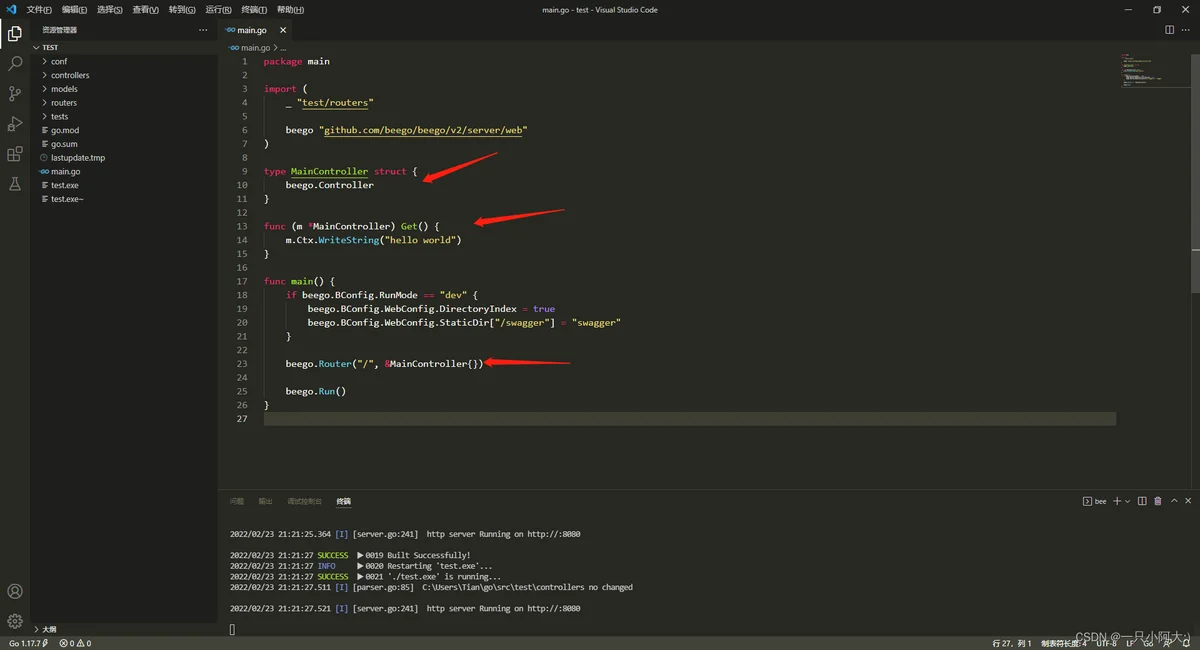The width and height of the screenshot is (1200, 650).
Task: Open the 编辑(E) Edit menu
Action: 75,10
